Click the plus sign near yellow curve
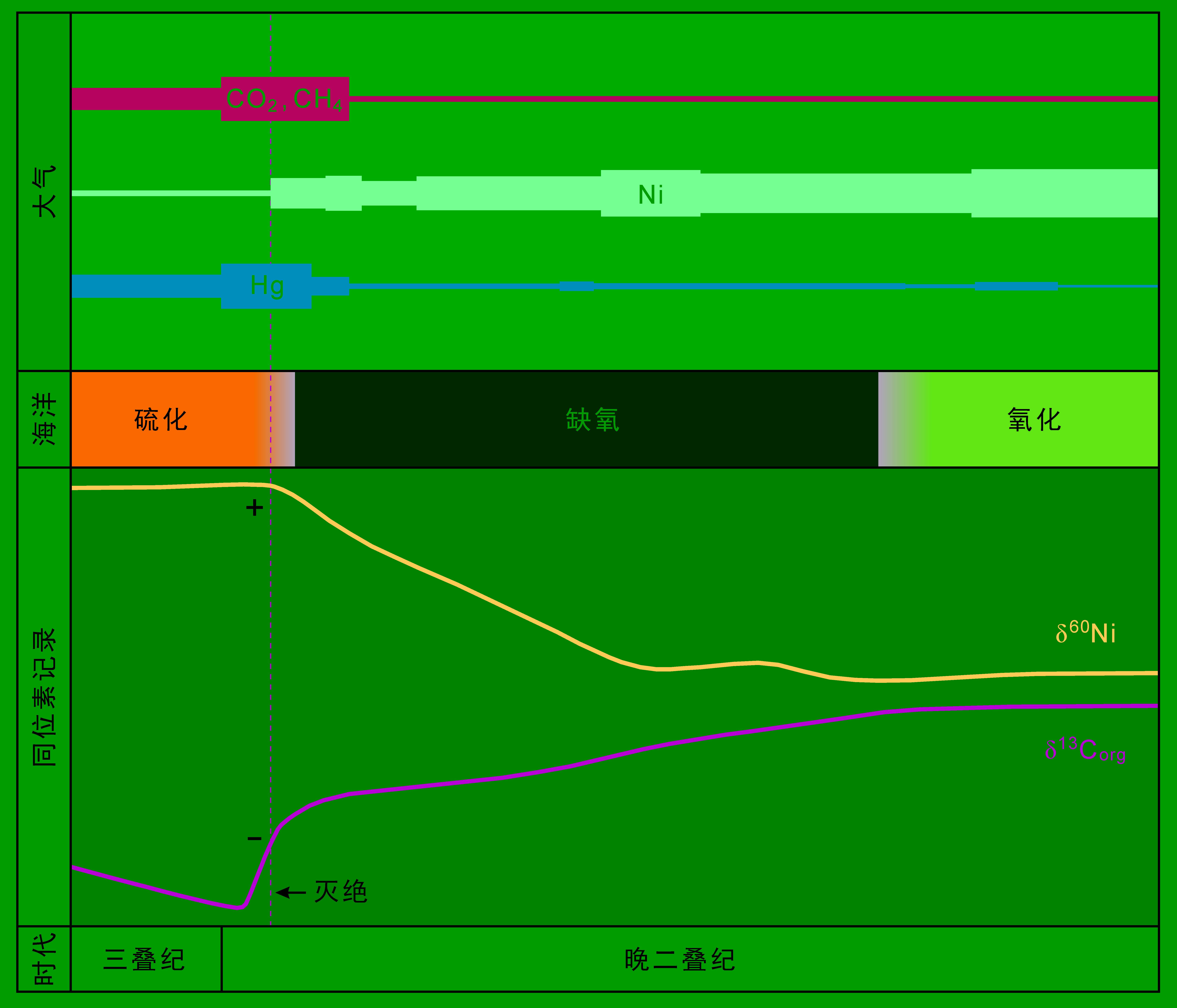 pos(255,507)
